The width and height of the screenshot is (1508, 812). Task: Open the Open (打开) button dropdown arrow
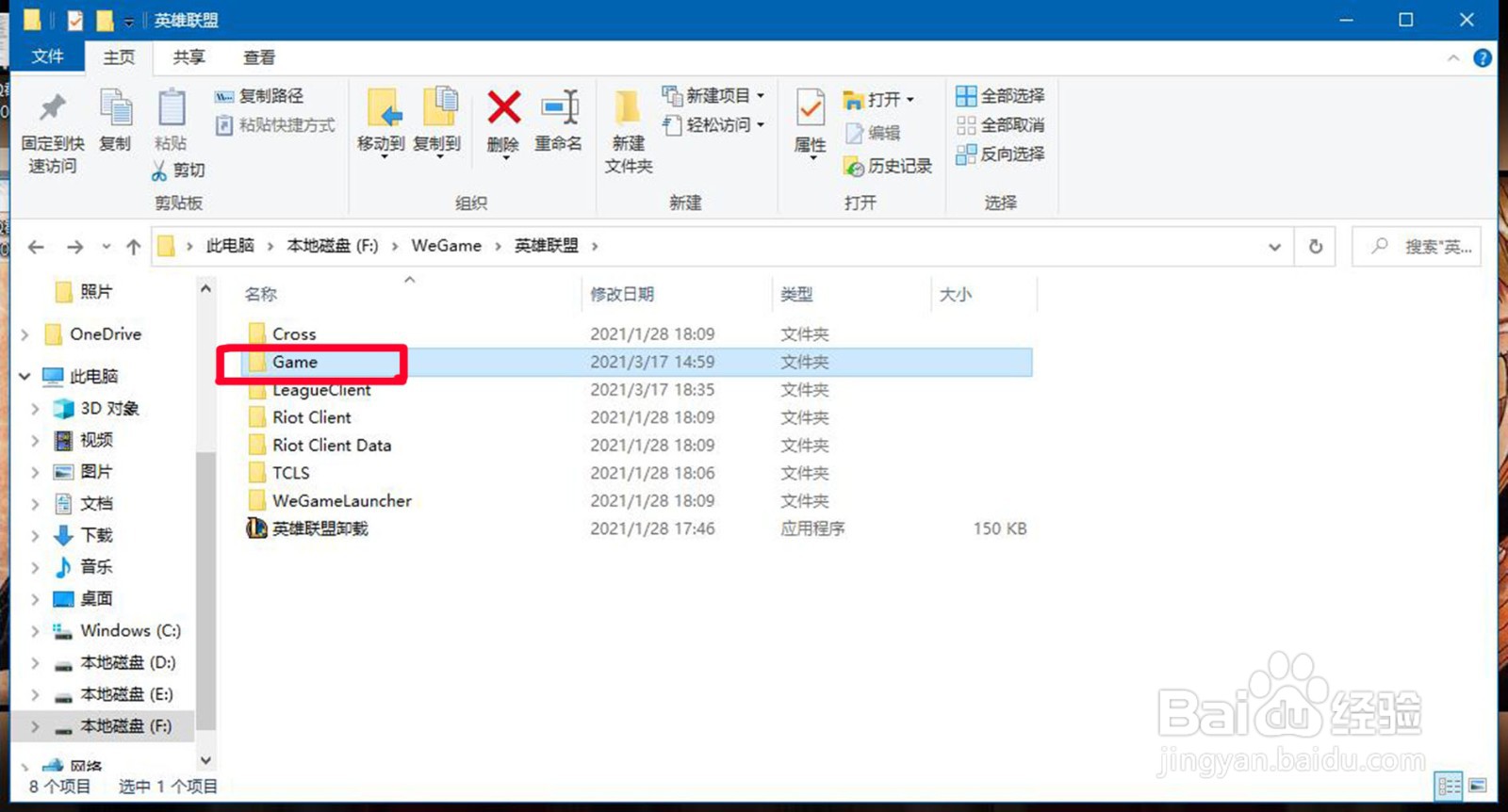point(910,100)
